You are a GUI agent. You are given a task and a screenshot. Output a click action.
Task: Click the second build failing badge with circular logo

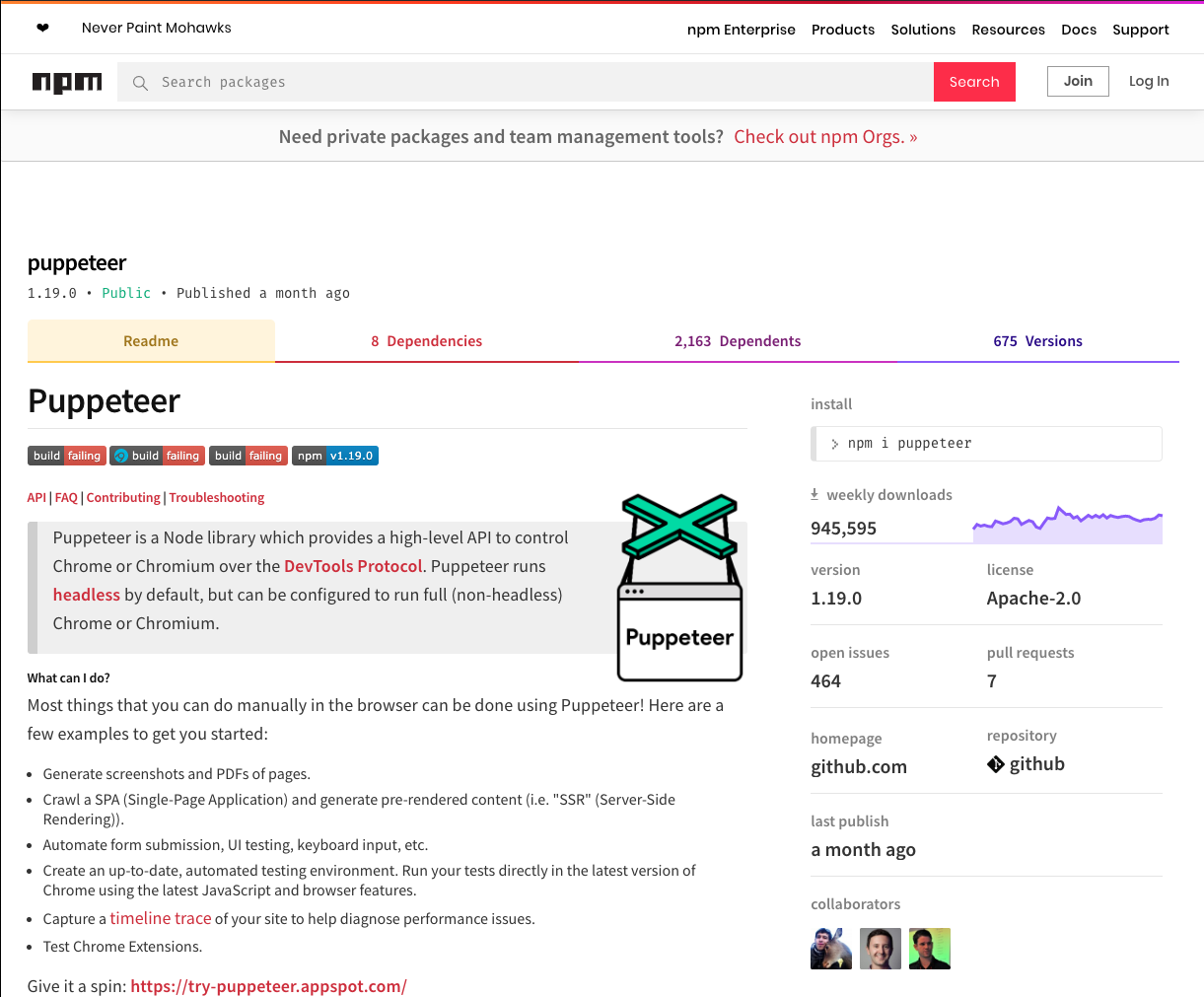[x=157, y=456]
